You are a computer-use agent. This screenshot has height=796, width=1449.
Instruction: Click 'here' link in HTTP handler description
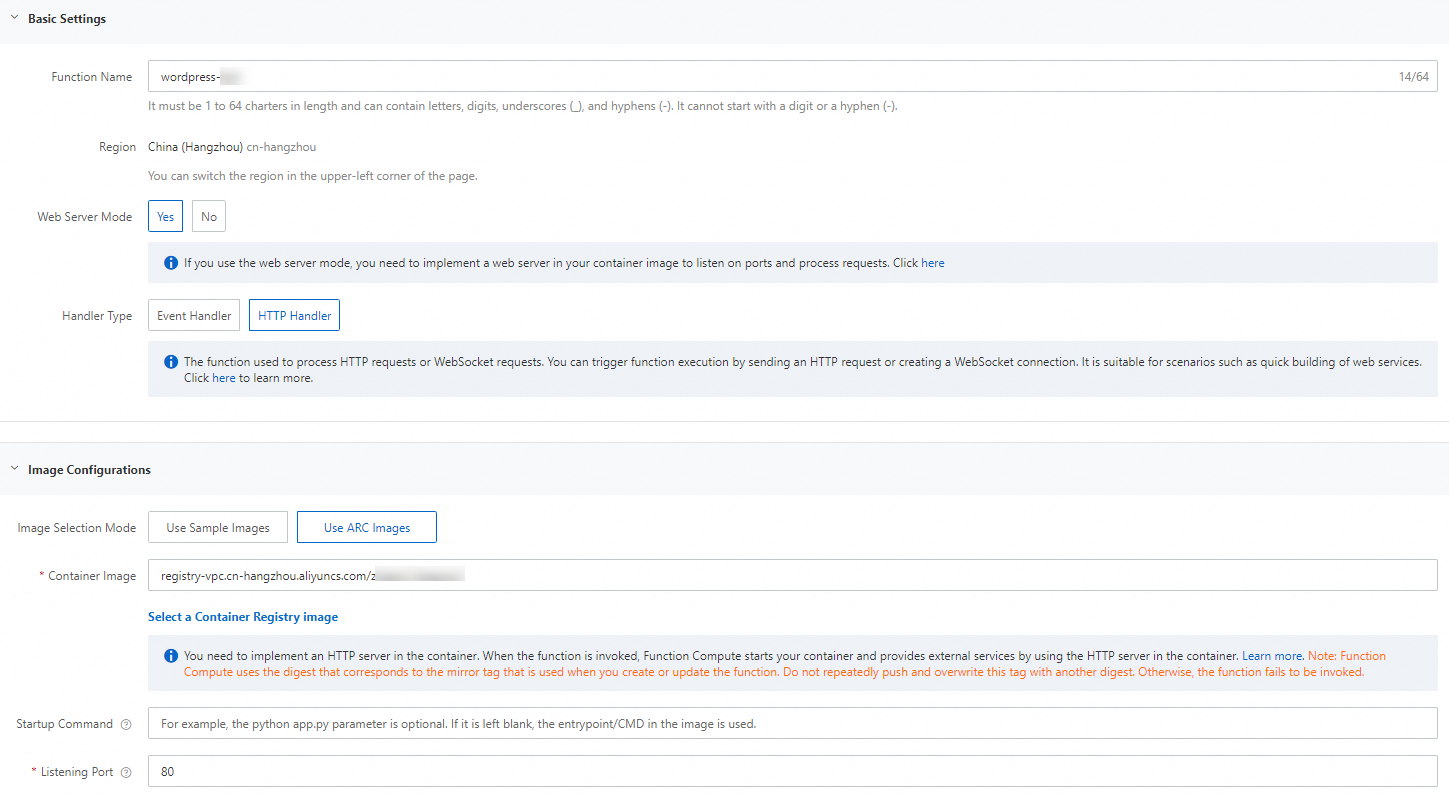click(x=224, y=378)
